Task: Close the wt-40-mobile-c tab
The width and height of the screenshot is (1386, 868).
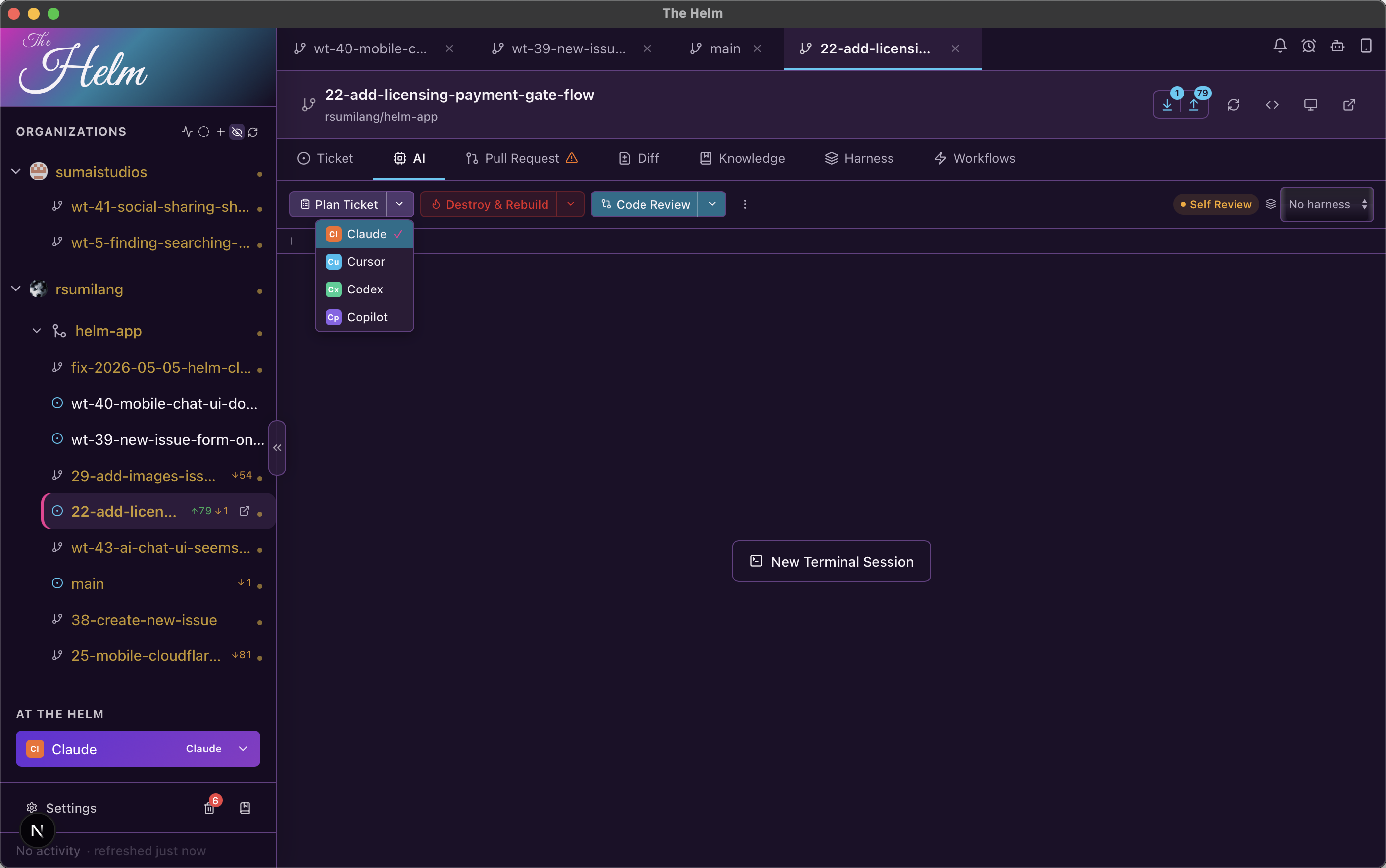Action: click(449, 49)
